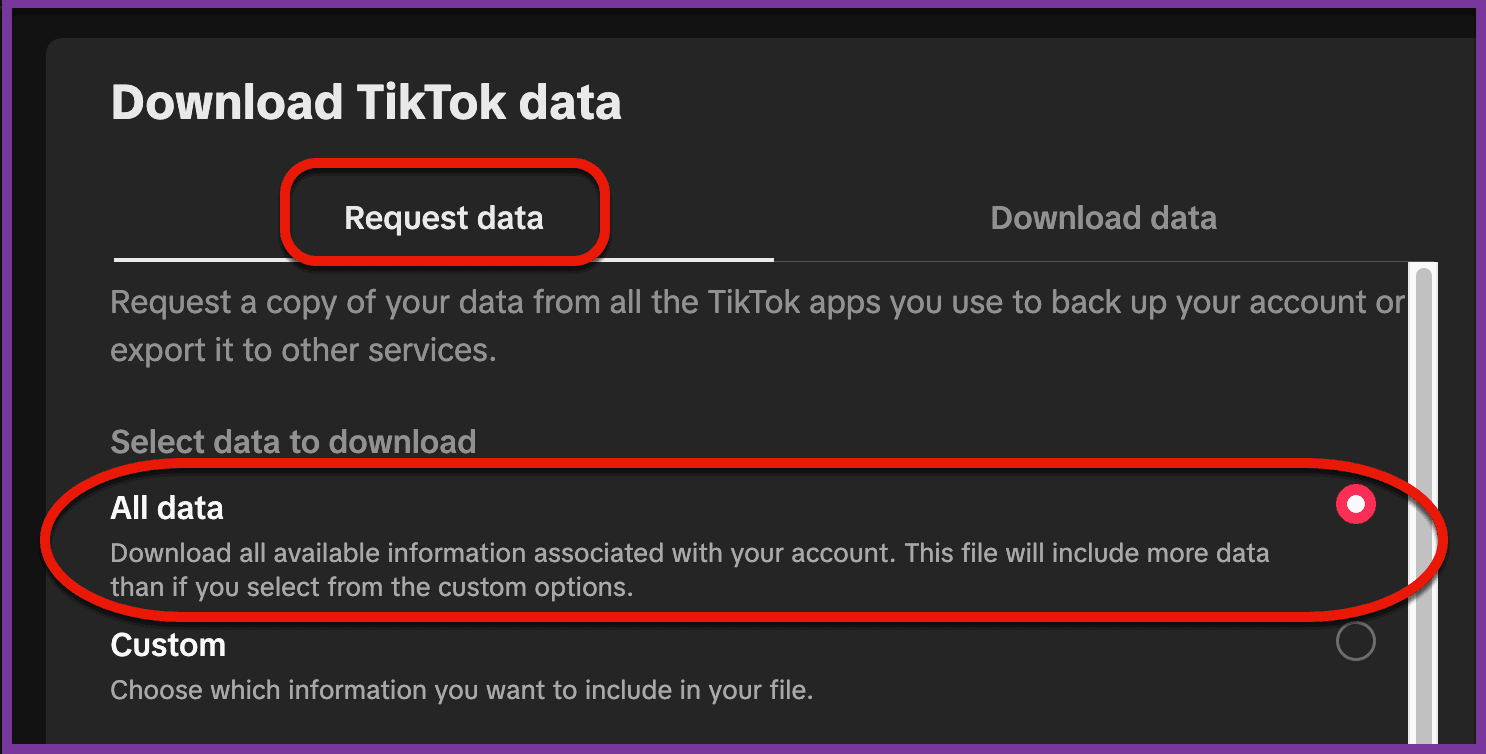Choose All data to download everything

coord(1356,505)
